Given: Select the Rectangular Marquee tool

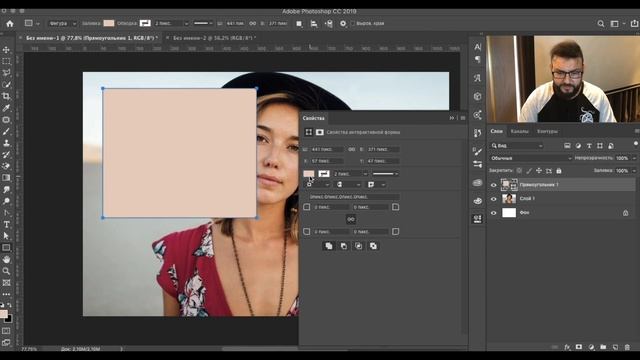Looking at the screenshot, I should pyautogui.click(x=6, y=61).
